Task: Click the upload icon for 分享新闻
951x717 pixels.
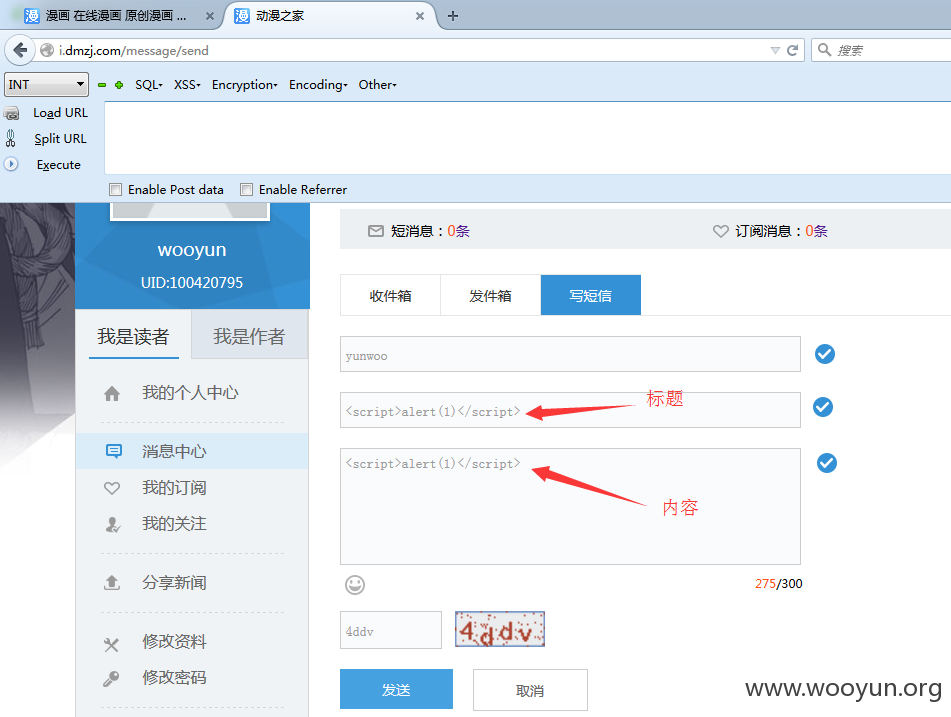Action: [x=112, y=583]
